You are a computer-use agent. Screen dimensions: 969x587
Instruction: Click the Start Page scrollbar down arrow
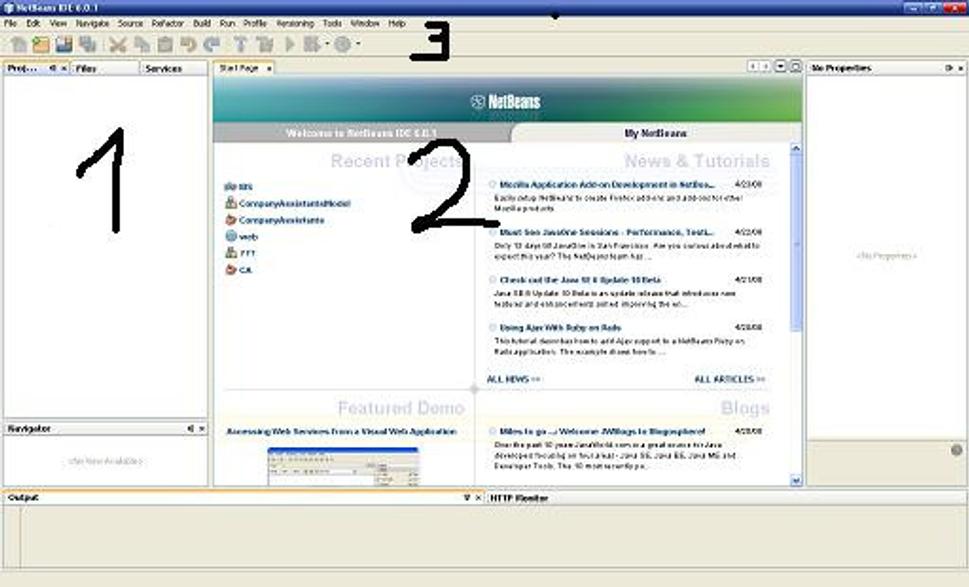pos(796,480)
